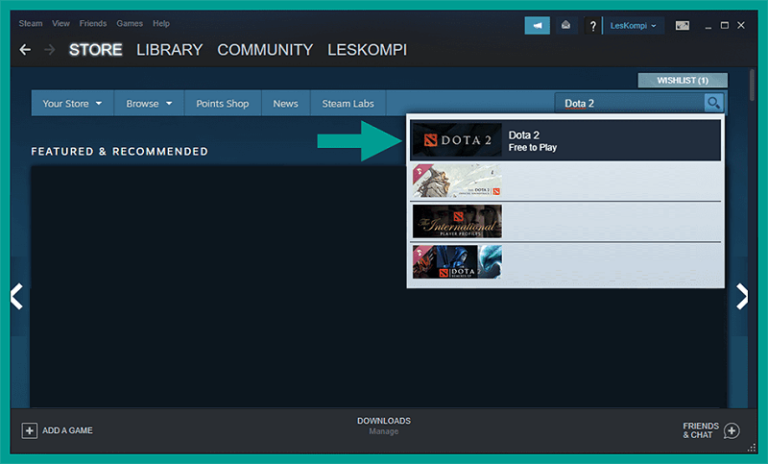Image resolution: width=768 pixels, height=464 pixels.
Task: Select the last Dota 2 search result
Action: tap(565, 262)
